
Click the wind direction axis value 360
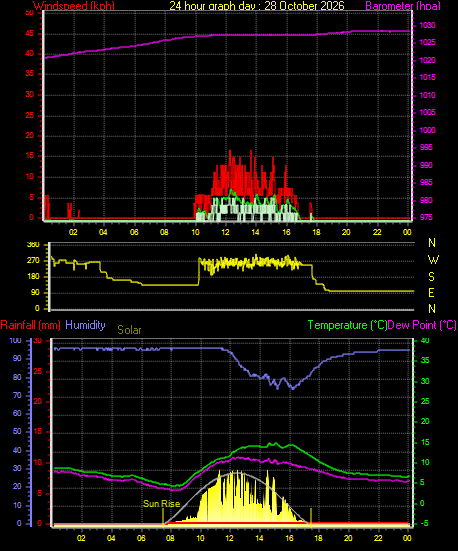33,245
